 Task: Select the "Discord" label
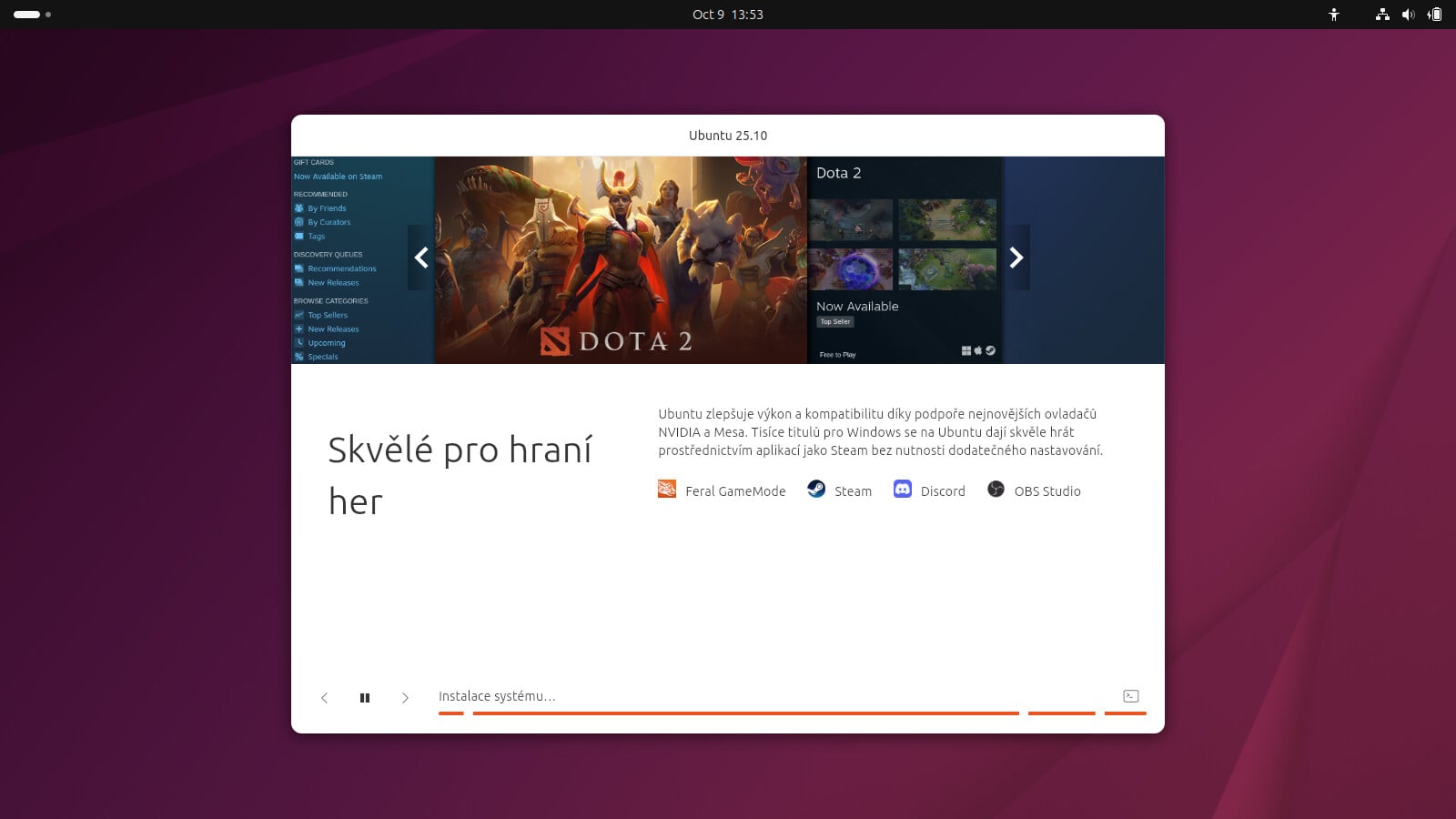[943, 491]
